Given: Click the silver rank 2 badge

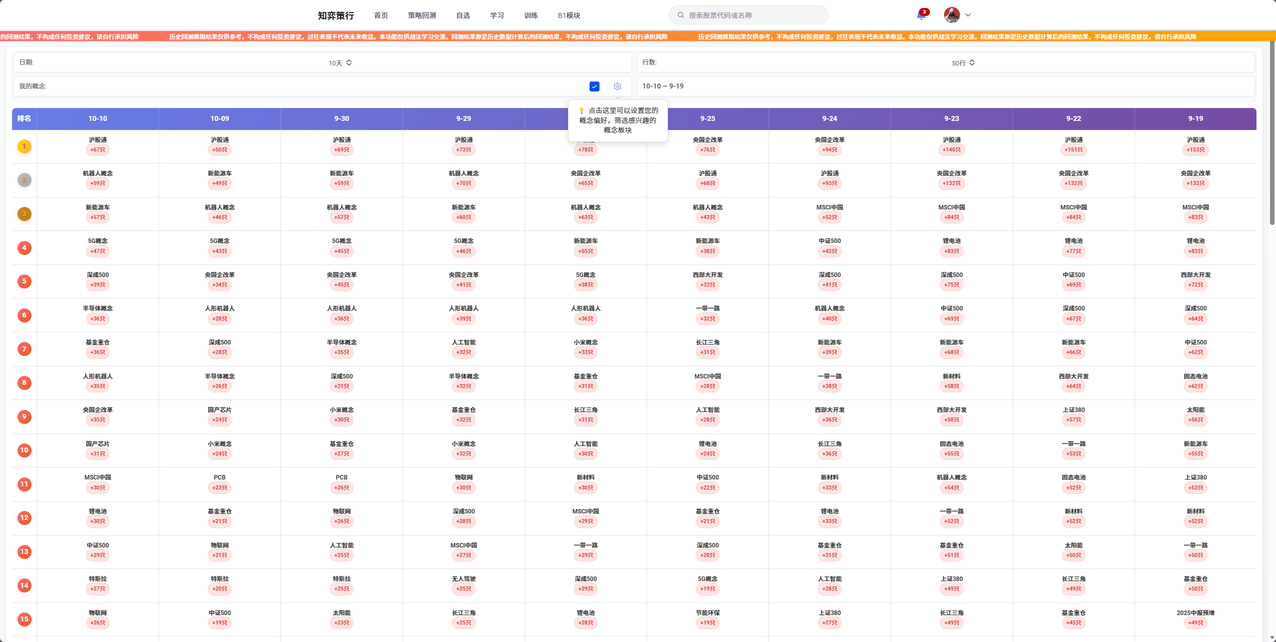Looking at the screenshot, I should point(24,180).
